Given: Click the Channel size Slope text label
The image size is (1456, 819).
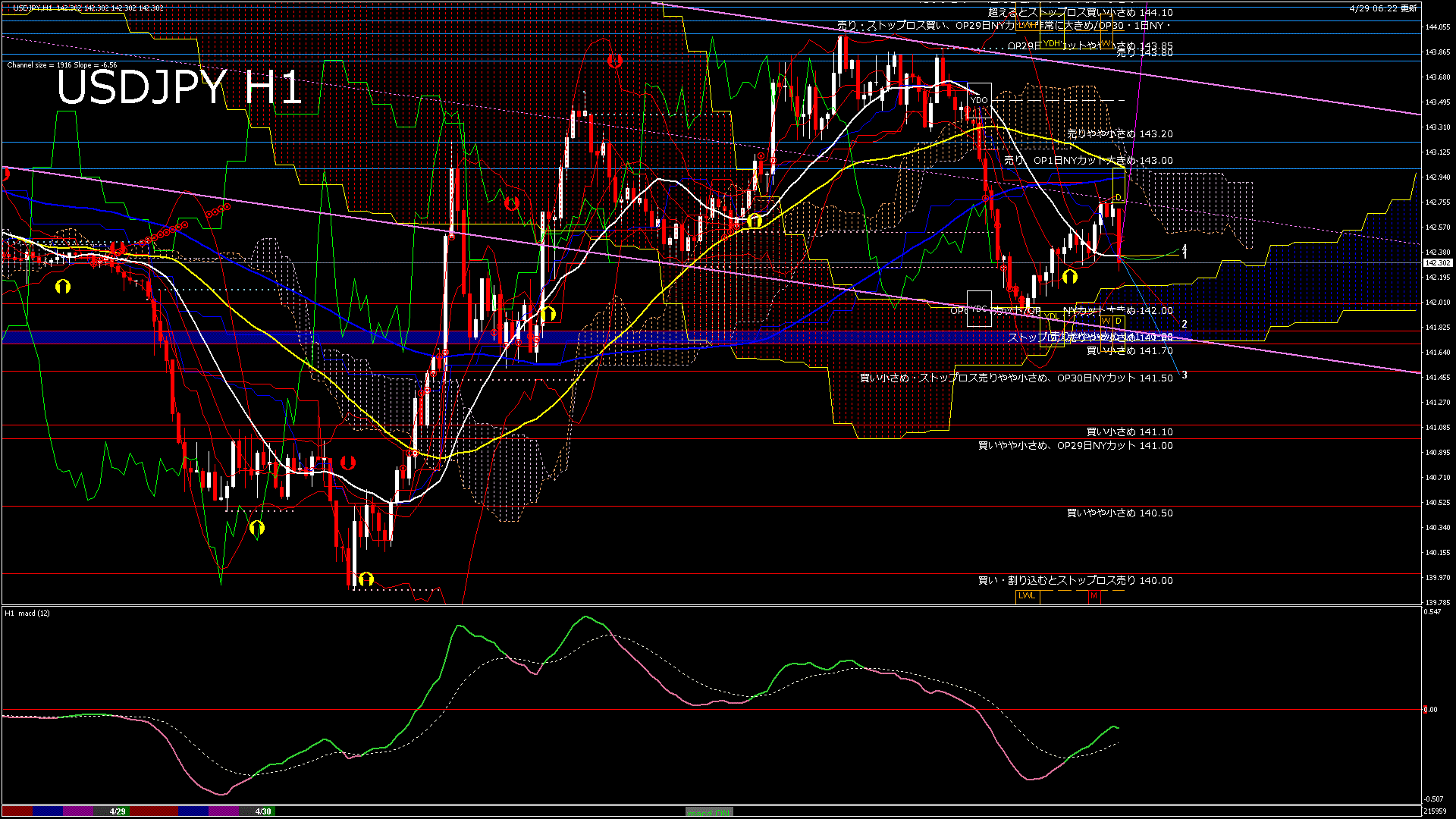Looking at the screenshot, I should click(x=62, y=65).
